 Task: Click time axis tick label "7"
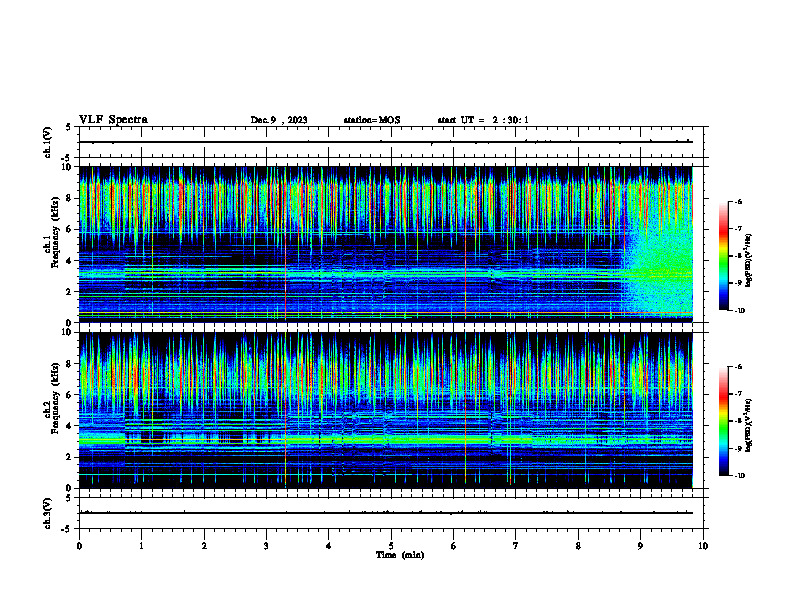pos(516,546)
